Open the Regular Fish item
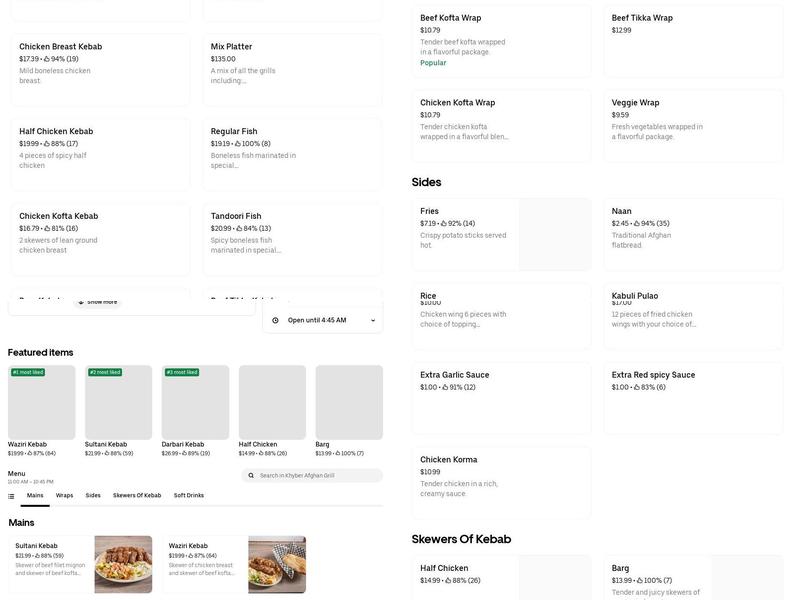Screen dimensions: 800x600 pyautogui.click(x=292, y=155)
